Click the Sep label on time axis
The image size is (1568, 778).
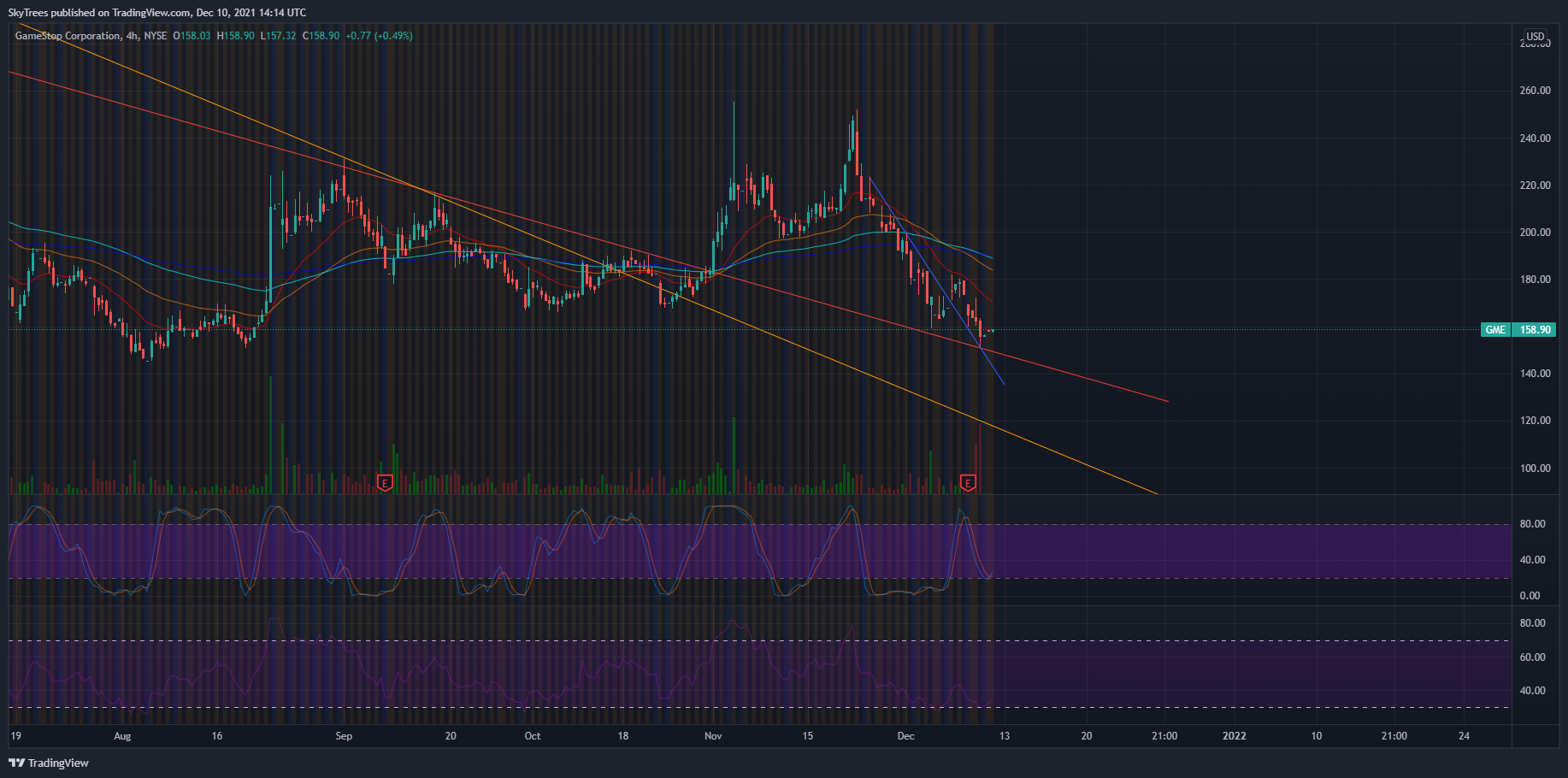point(344,736)
